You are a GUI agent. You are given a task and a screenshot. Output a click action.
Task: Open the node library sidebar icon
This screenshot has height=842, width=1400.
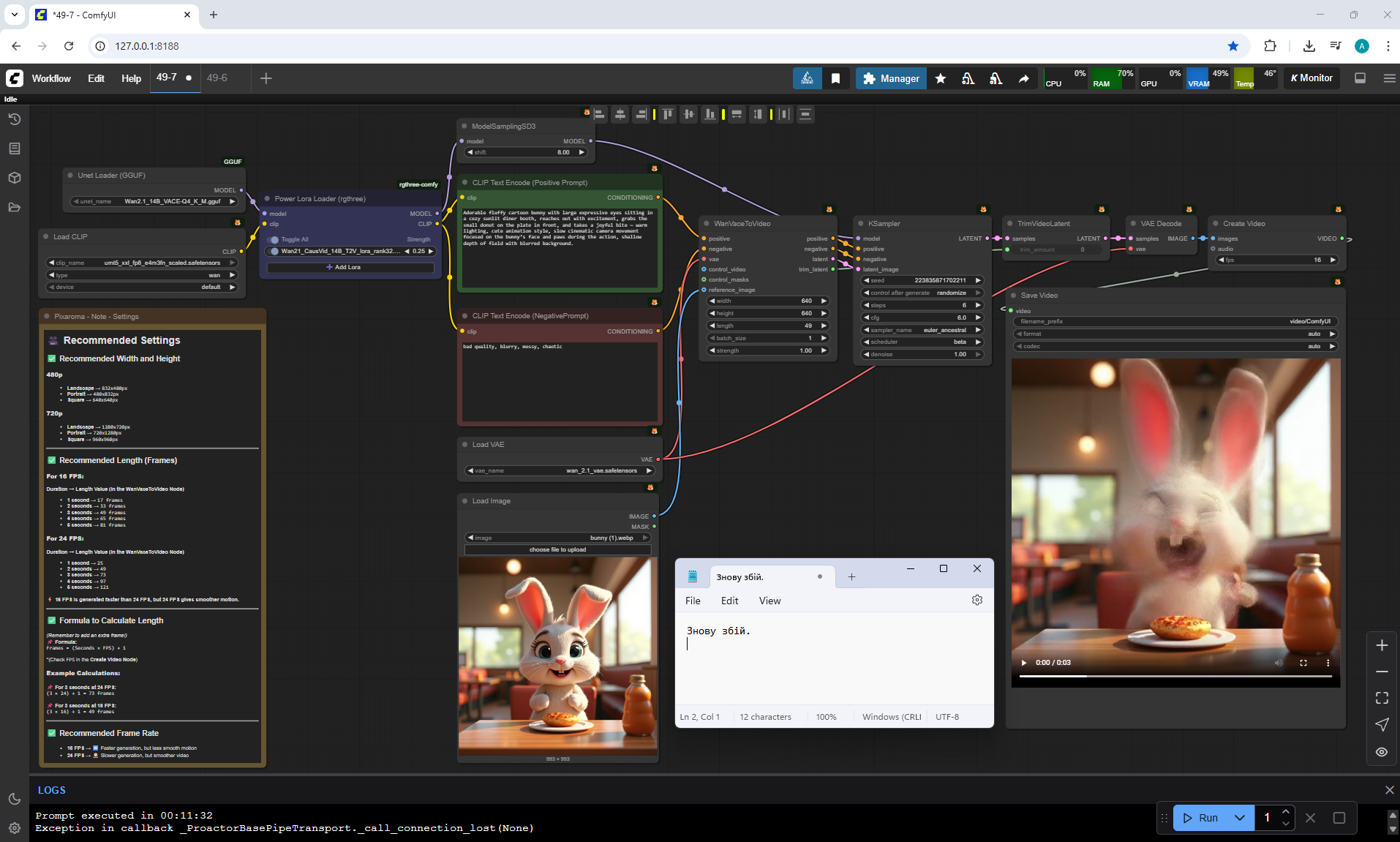coord(15,149)
